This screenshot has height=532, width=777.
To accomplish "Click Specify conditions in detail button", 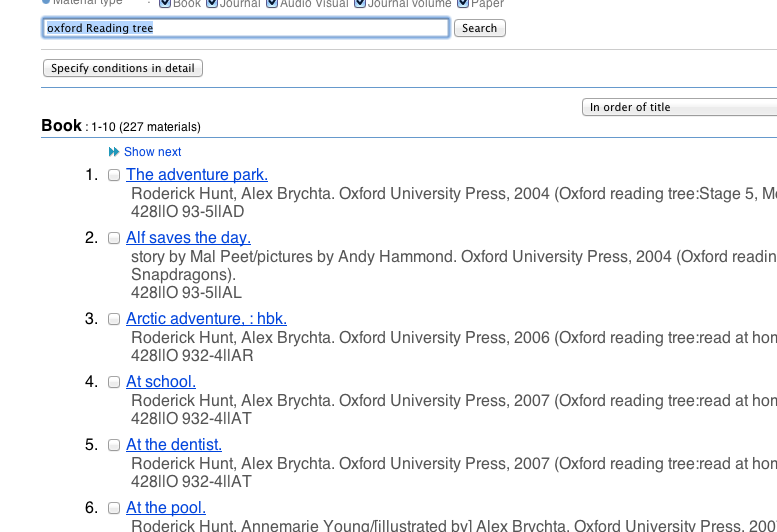I will pos(123,68).
